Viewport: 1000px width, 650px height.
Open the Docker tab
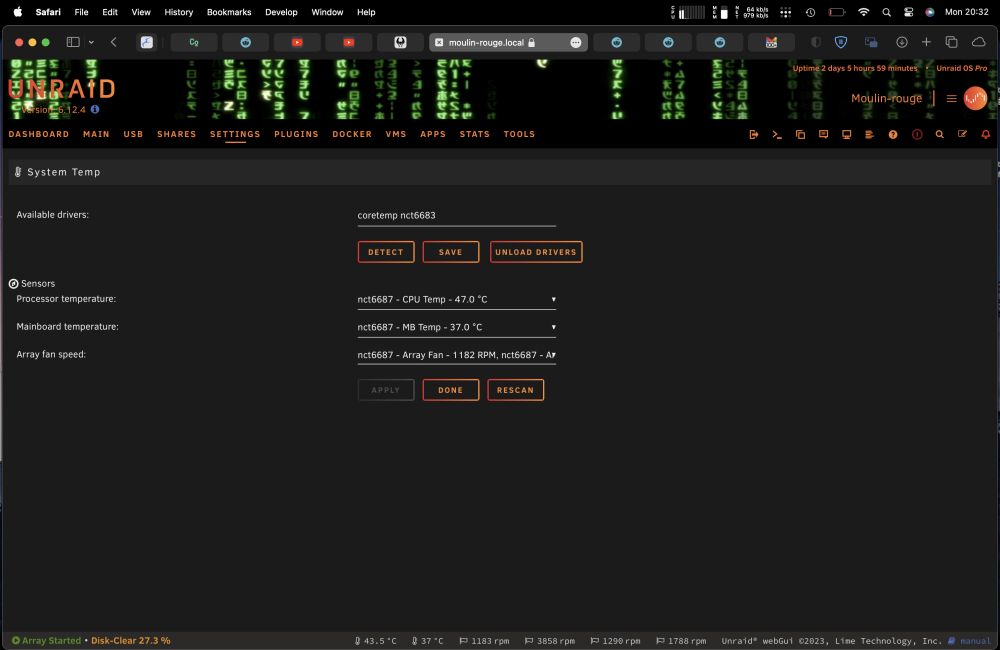(352, 134)
